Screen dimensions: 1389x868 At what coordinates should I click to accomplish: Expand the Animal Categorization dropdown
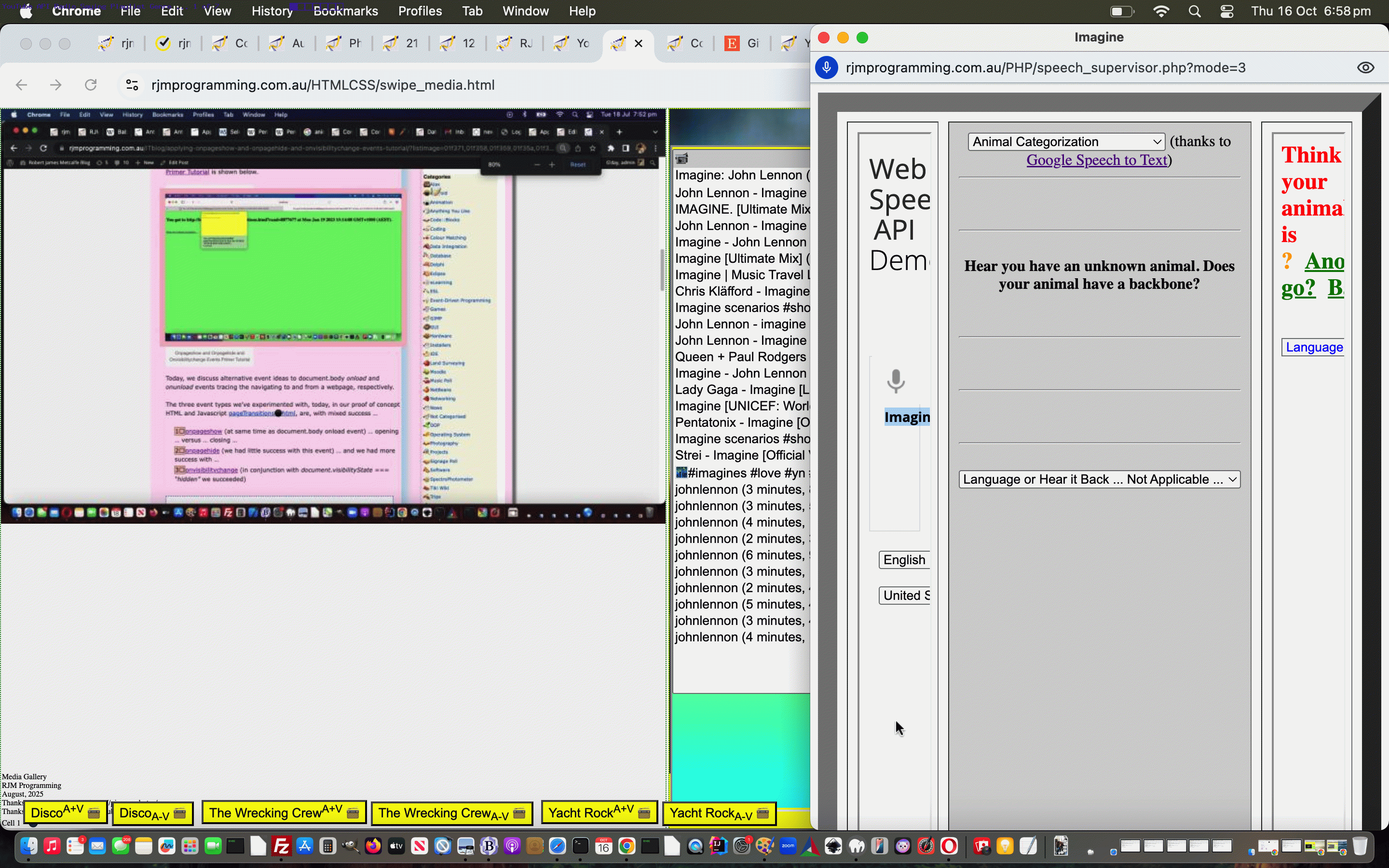coord(1066,142)
